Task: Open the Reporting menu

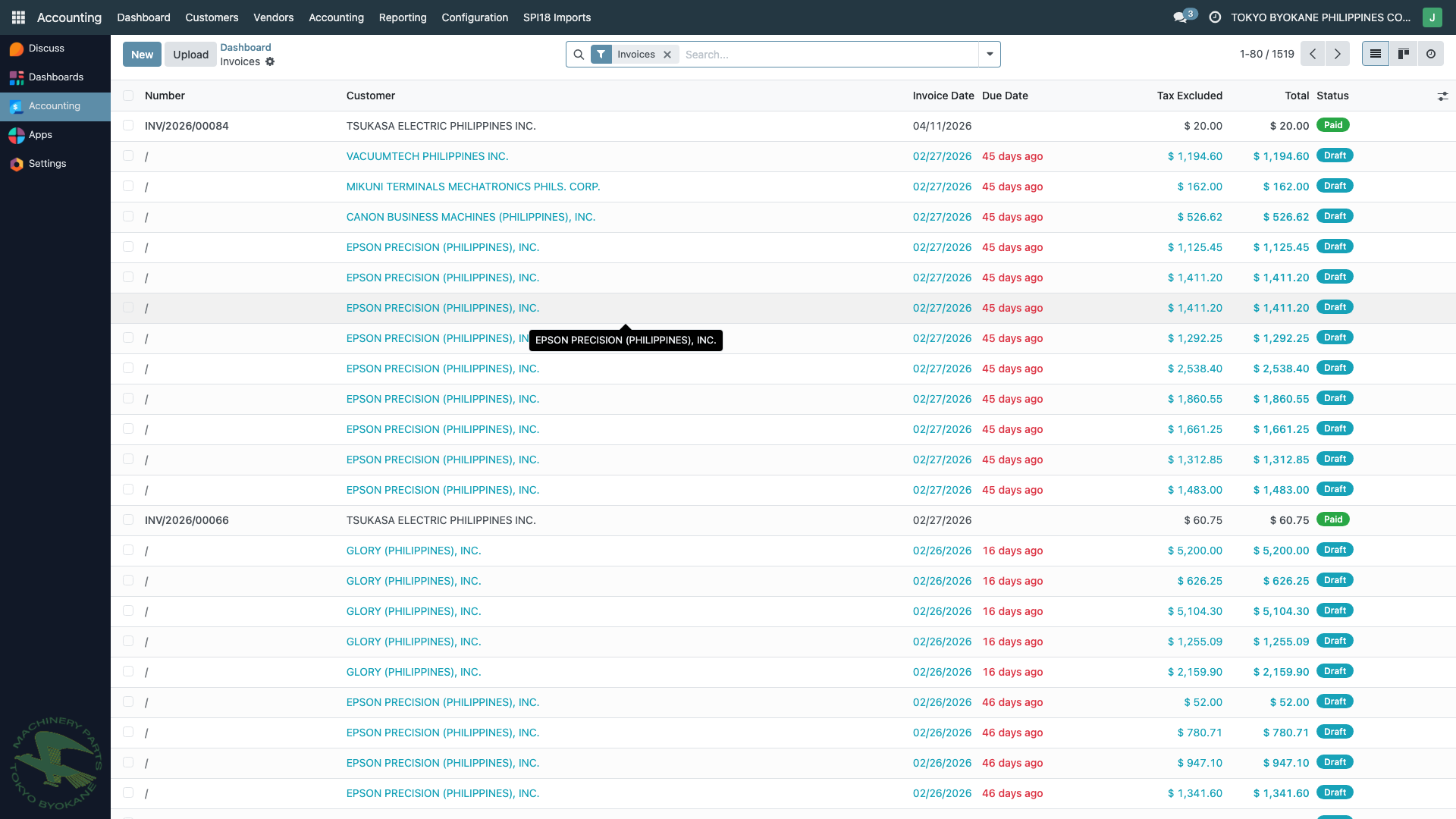Action: click(x=402, y=17)
